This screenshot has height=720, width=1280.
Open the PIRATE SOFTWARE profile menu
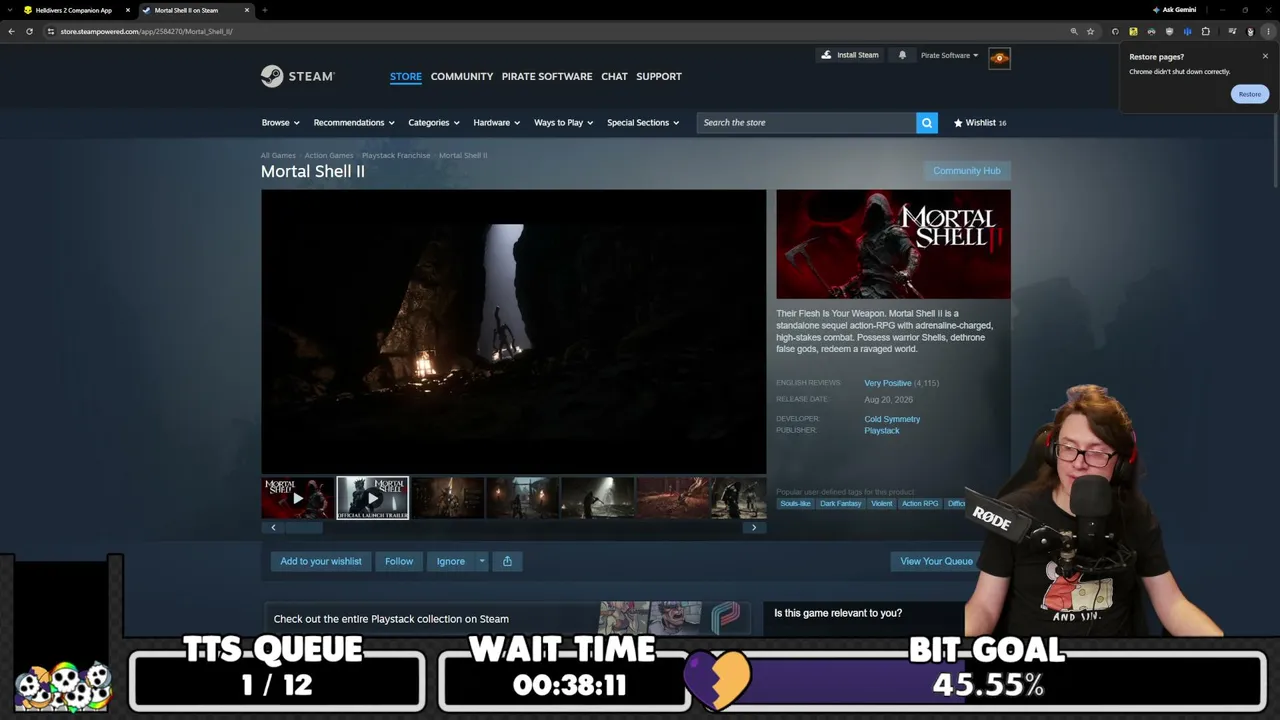pyautogui.click(x=547, y=76)
